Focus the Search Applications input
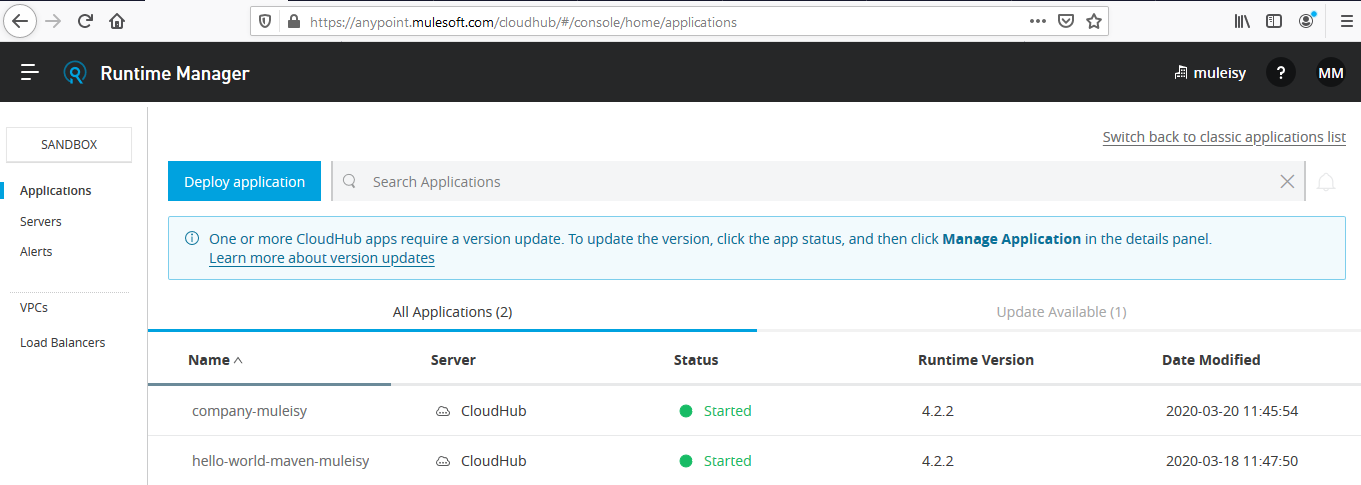 point(820,181)
